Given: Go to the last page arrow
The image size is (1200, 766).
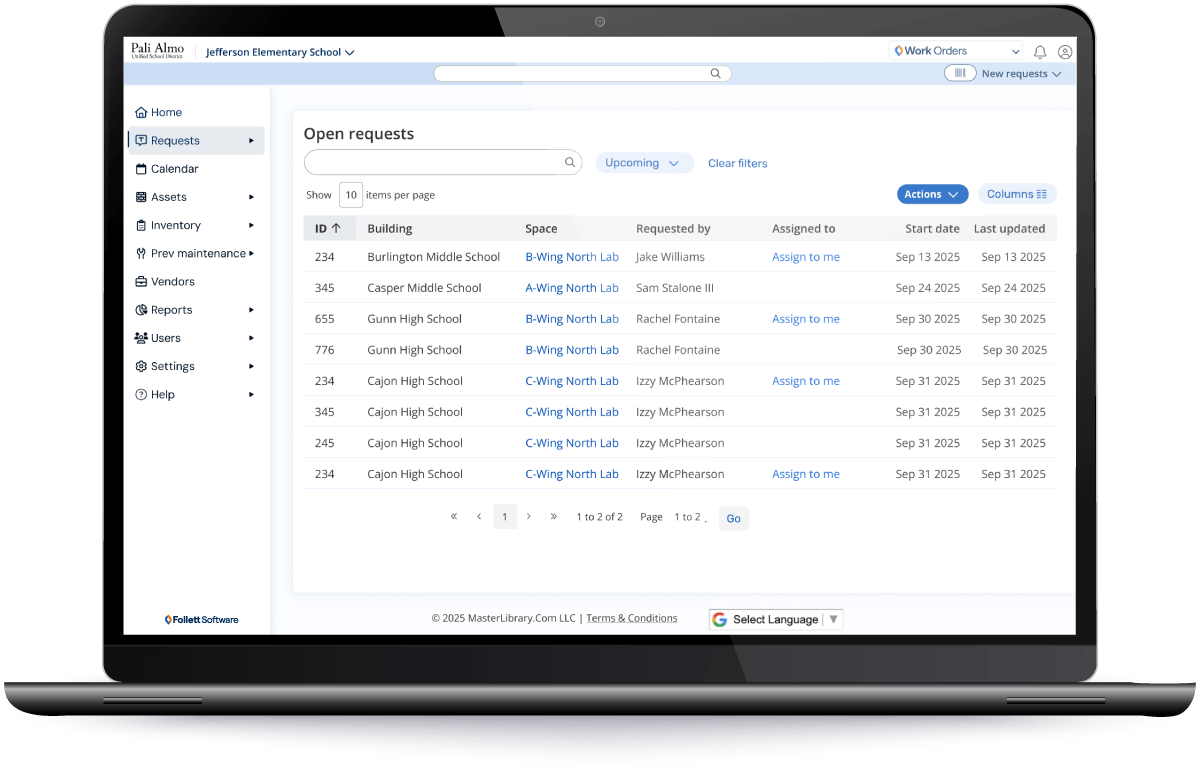Looking at the screenshot, I should (x=553, y=517).
